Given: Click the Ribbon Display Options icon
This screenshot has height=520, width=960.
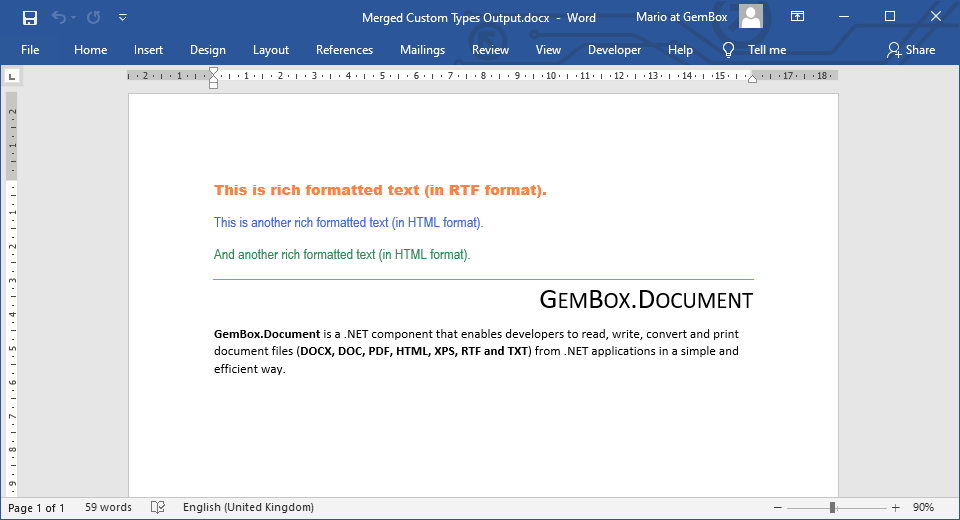Looking at the screenshot, I should [797, 17].
